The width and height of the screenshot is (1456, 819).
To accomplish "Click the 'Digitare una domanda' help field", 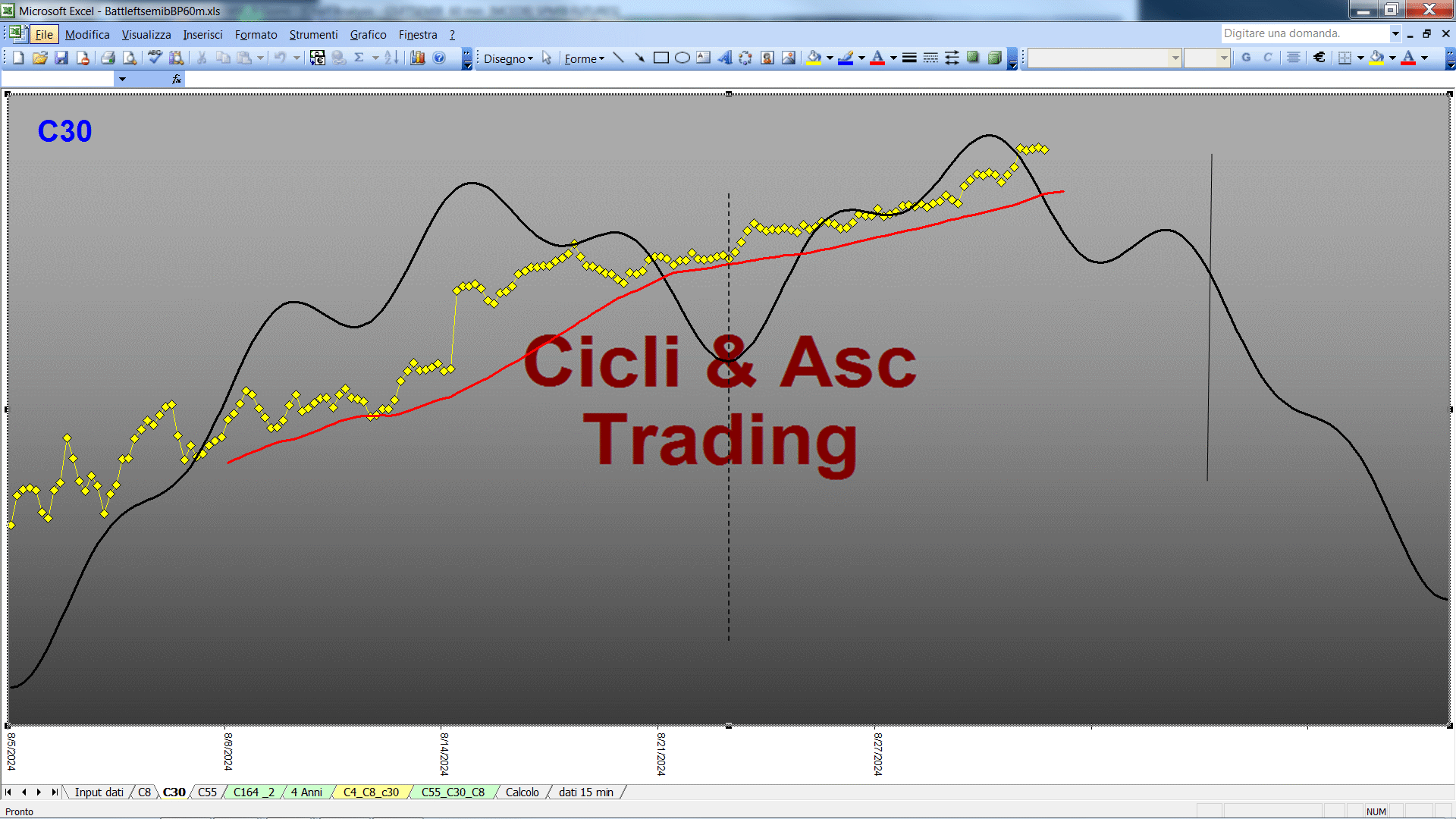I will click(1304, 33).
